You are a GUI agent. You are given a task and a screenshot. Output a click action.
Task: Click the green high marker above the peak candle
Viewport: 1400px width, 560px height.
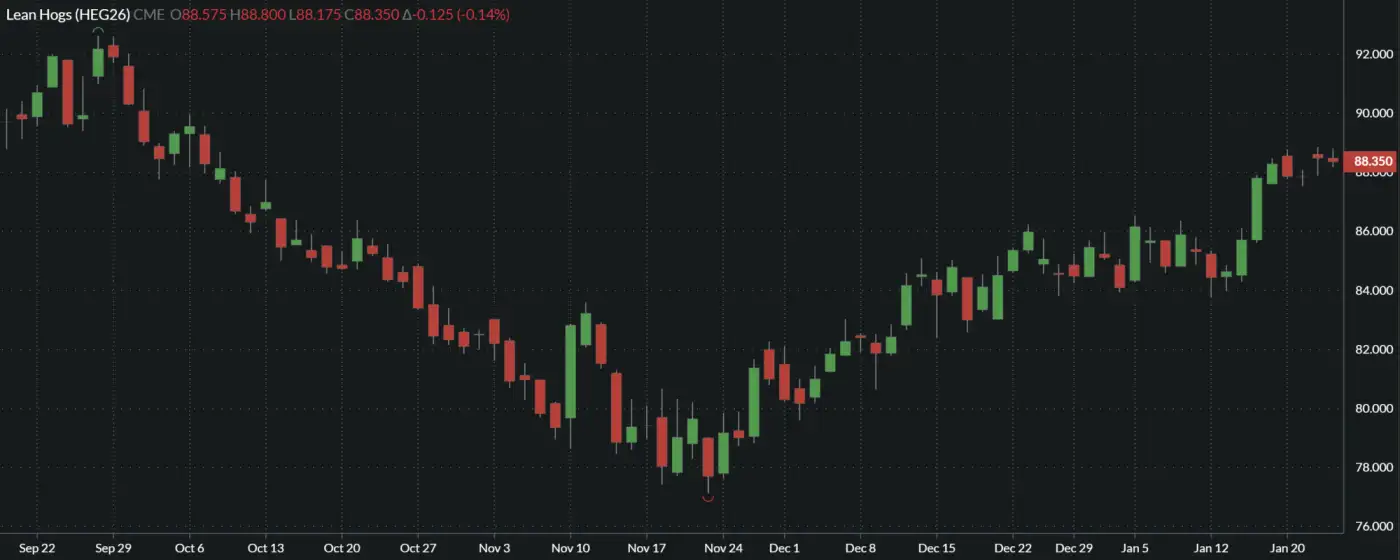click(98, 31)
